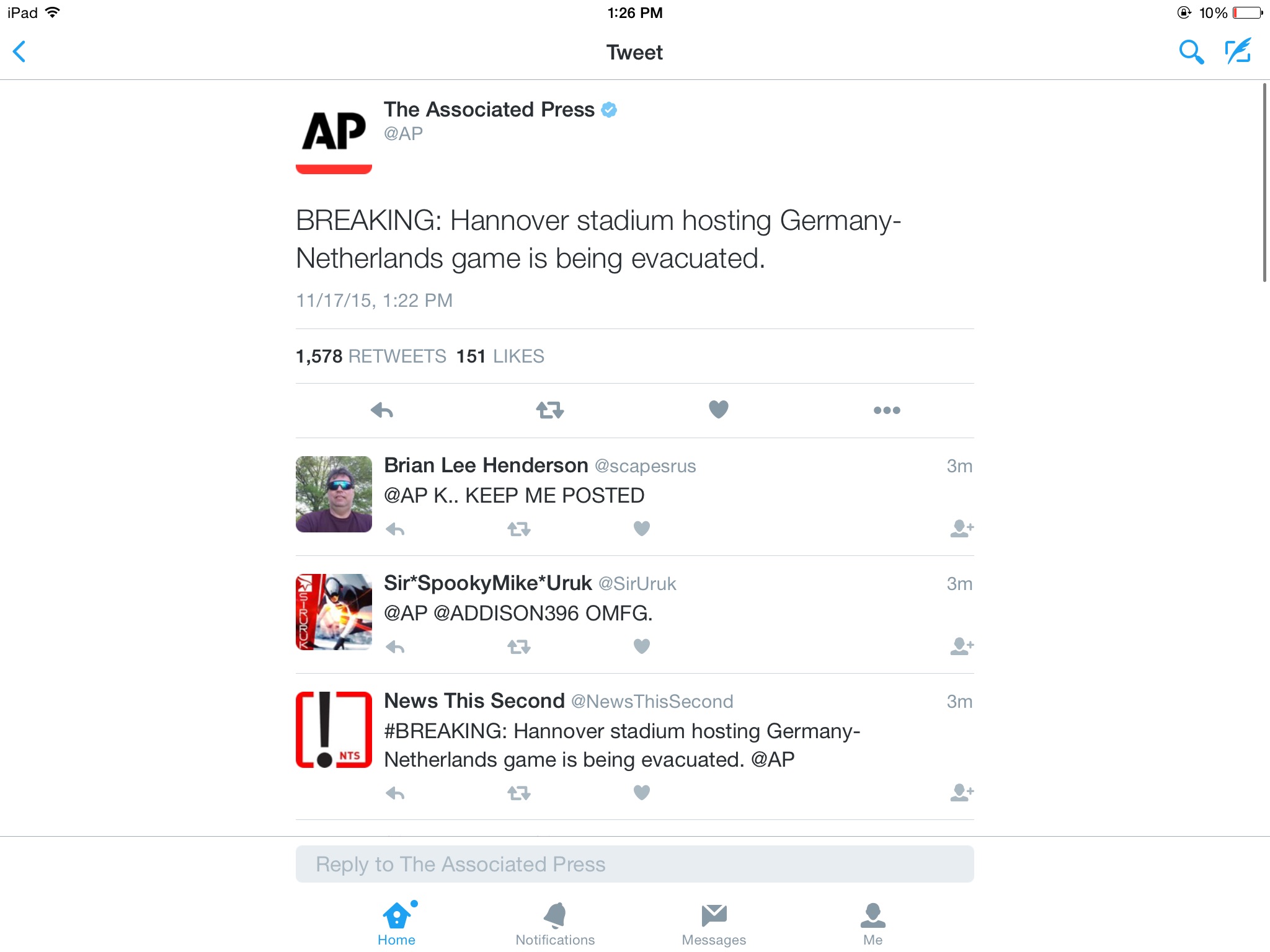Retweet Brian Lee Henderson's reply
Viewport: 1270px width, 952px height.
click(x=519, y=529)
